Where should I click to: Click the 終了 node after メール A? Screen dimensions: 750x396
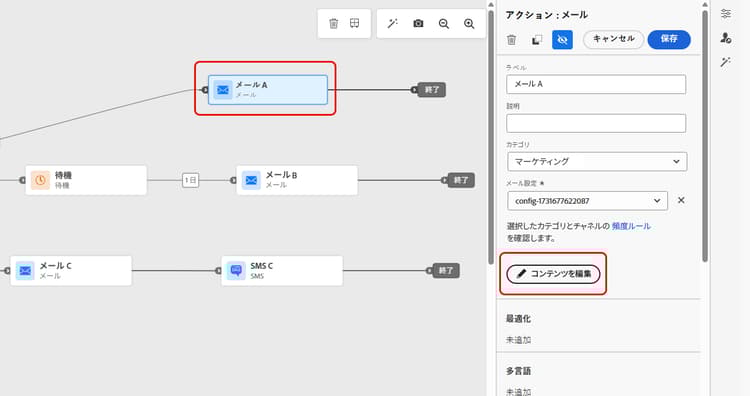pyautogui.click(x=431, y=90)
